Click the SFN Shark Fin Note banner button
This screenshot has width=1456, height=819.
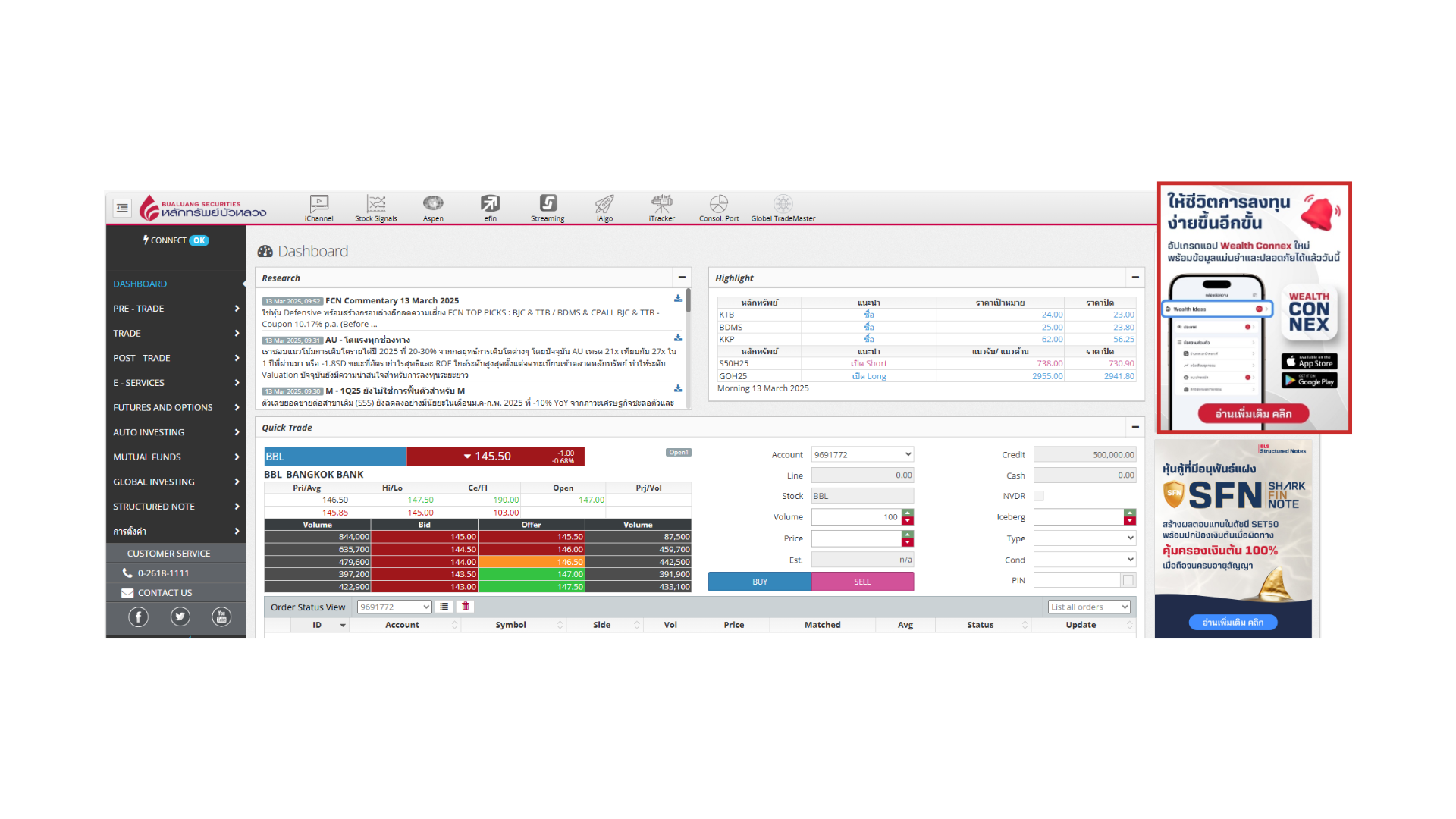click(x=1233, y=622)
